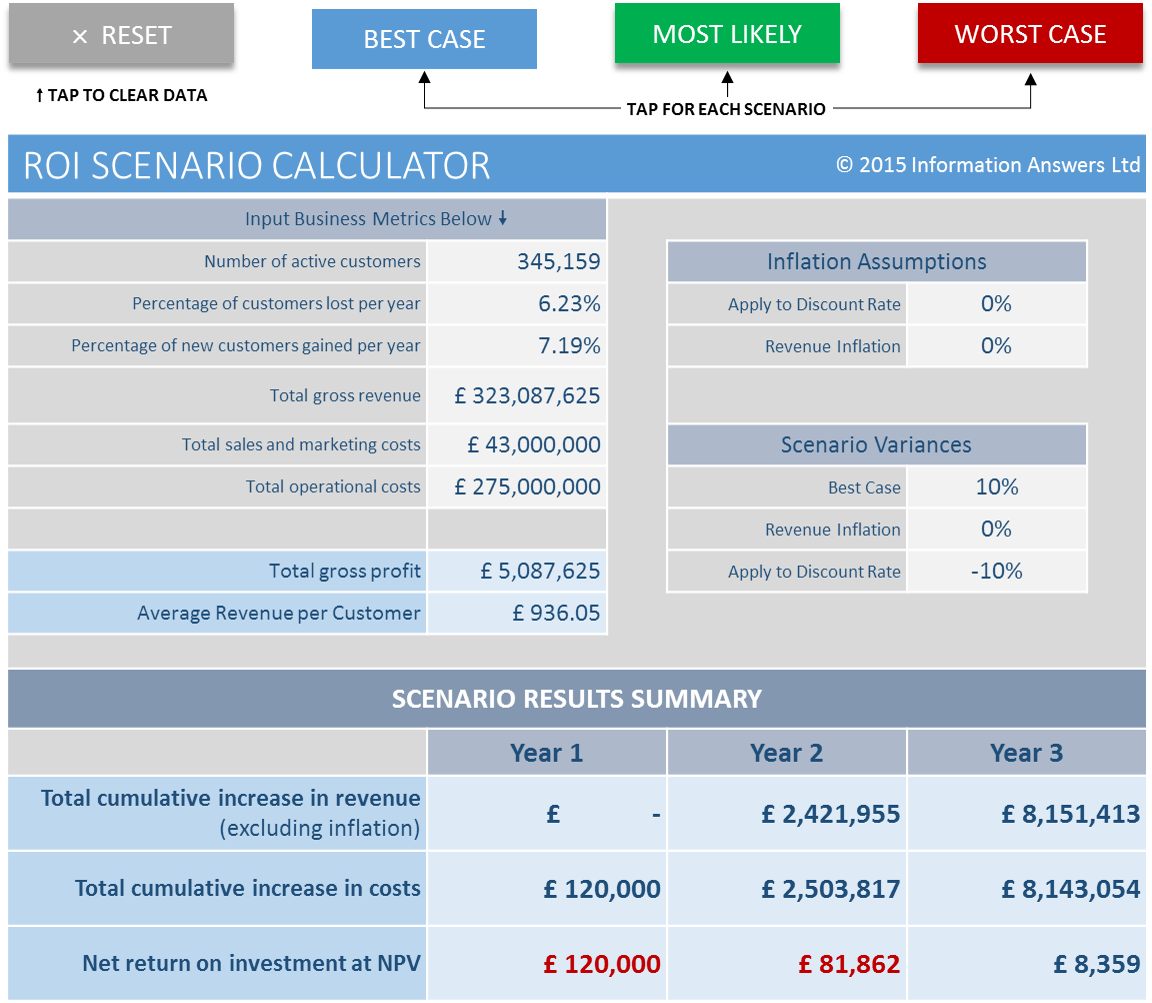This screenshot has width=1152, height=1003.
Task: Click the new customers gained percentage field
Action: click(517, 346)
